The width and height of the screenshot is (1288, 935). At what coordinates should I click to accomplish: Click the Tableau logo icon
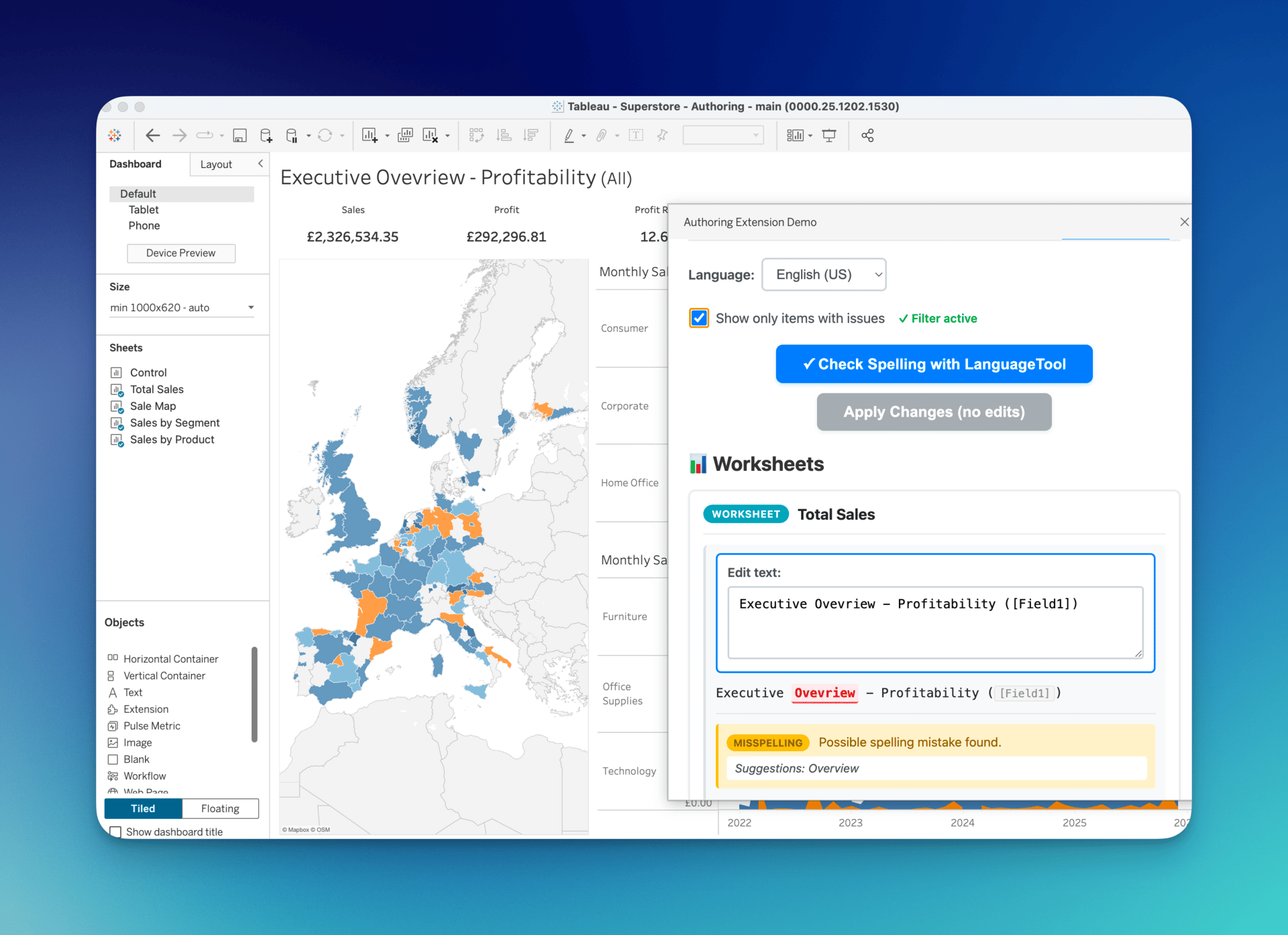point(115,135)
